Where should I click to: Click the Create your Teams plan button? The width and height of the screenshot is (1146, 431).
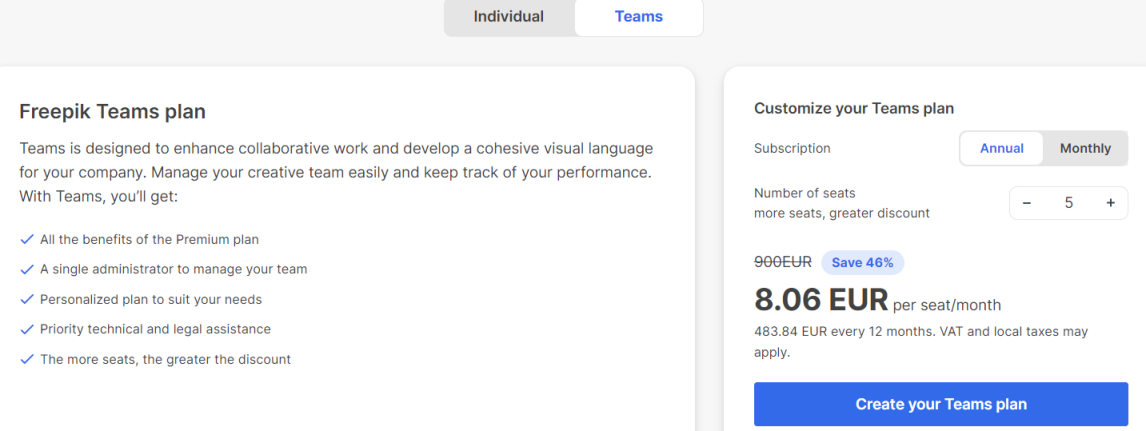[x=940, y=405]
